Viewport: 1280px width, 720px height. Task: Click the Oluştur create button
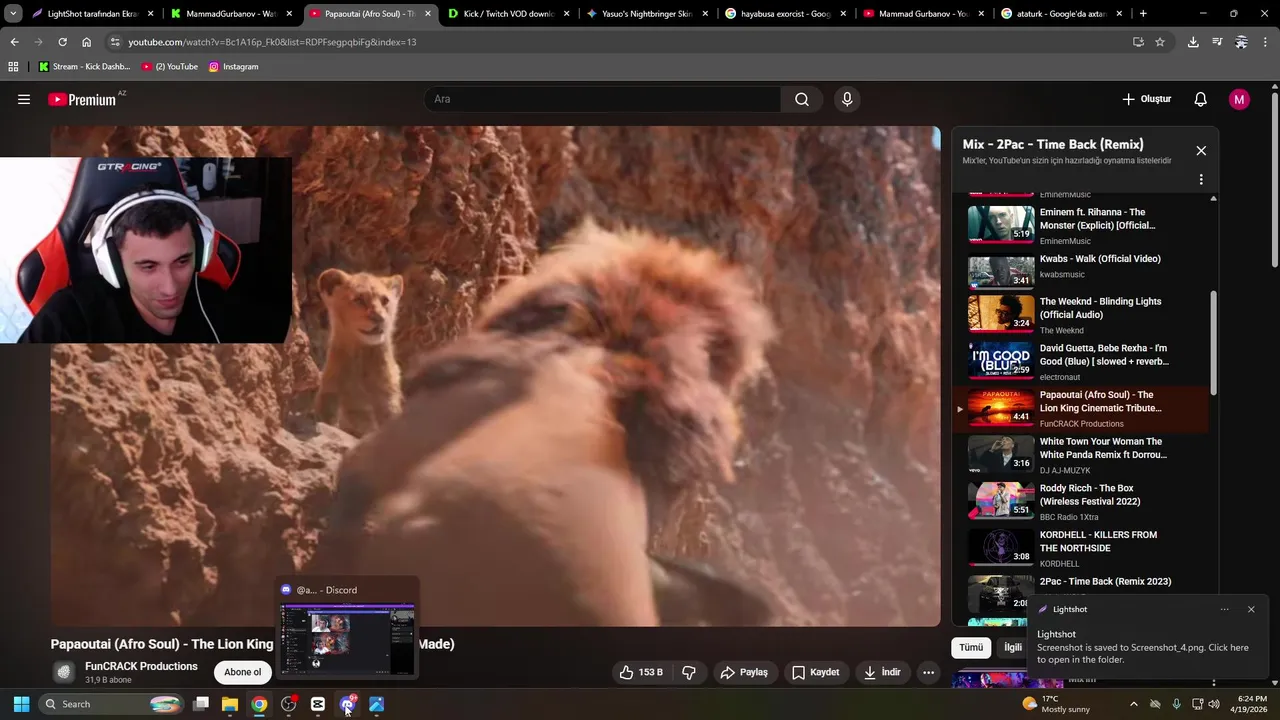tap(1146, 99)
